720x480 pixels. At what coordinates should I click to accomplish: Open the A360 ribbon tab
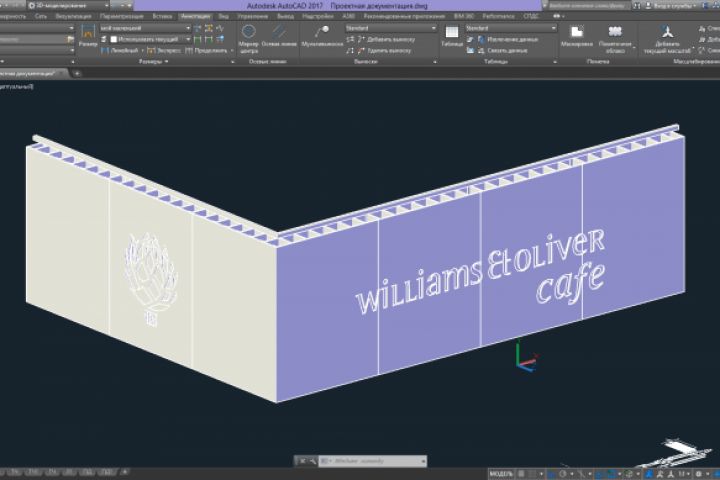click(349, 16)
